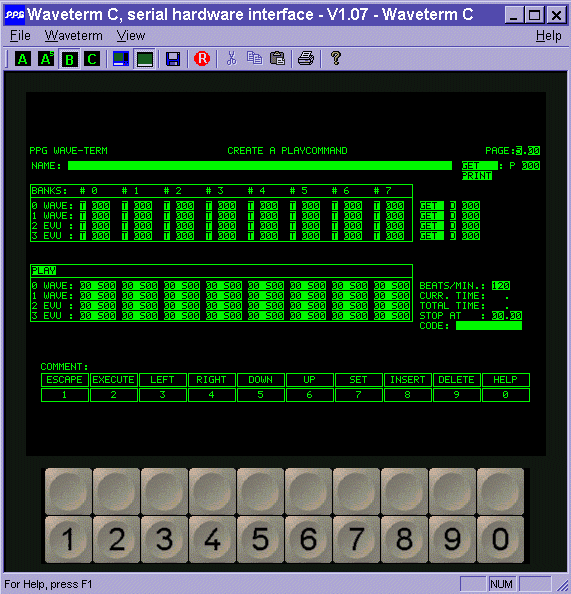Click the BEATS/MIN value 120 field
Screen dimensions: 571x594
coord(501,286)
